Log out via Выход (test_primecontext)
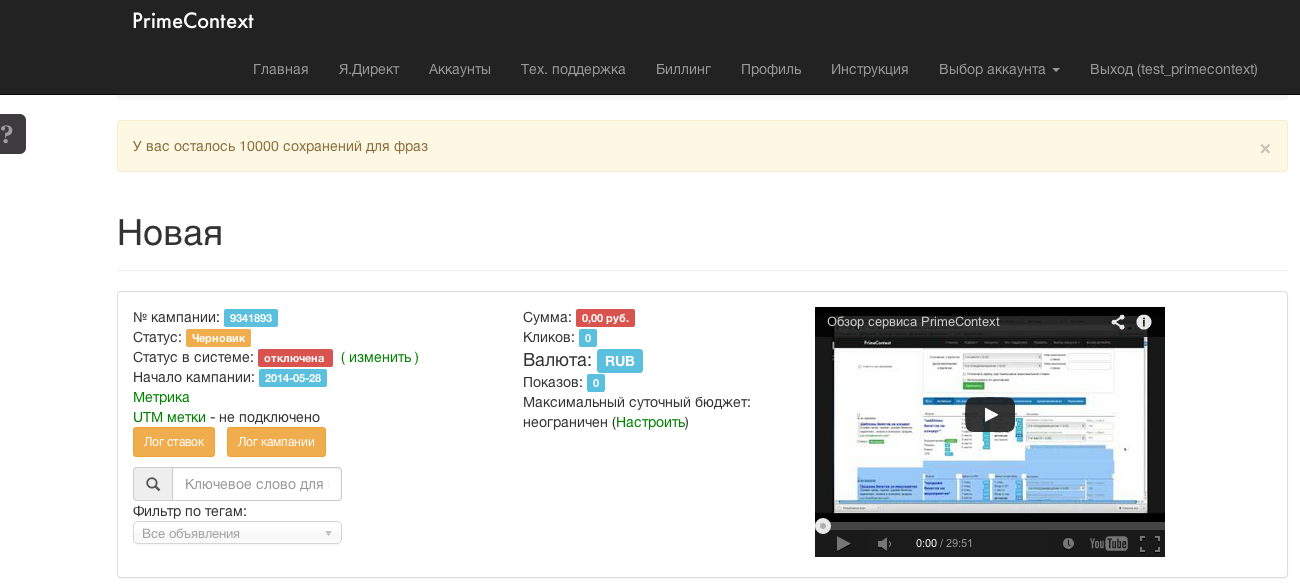The image size is (1300, 584). point(1174,69)
